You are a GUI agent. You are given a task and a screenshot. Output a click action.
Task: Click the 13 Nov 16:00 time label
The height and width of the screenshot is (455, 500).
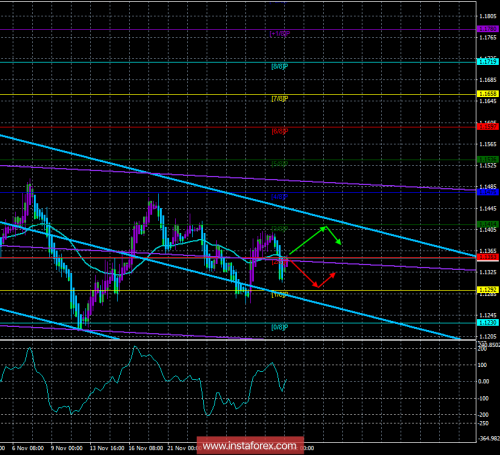[107, 448]
